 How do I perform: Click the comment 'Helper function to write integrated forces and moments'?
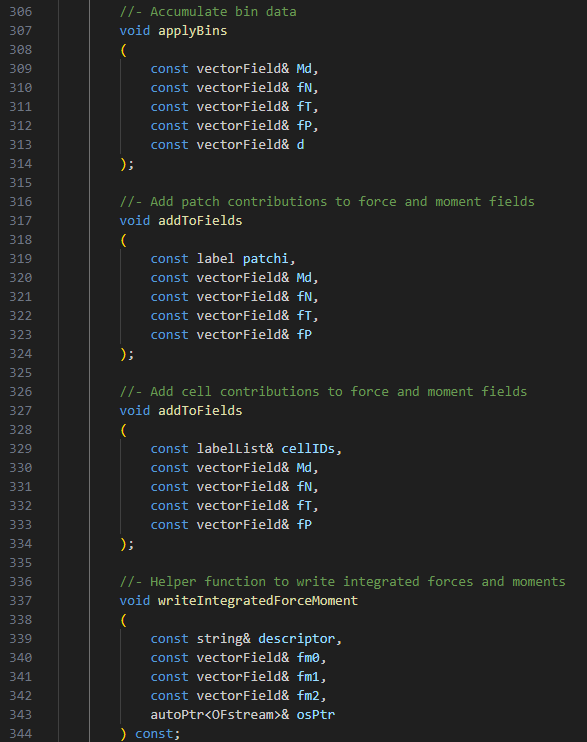(358, 582)
